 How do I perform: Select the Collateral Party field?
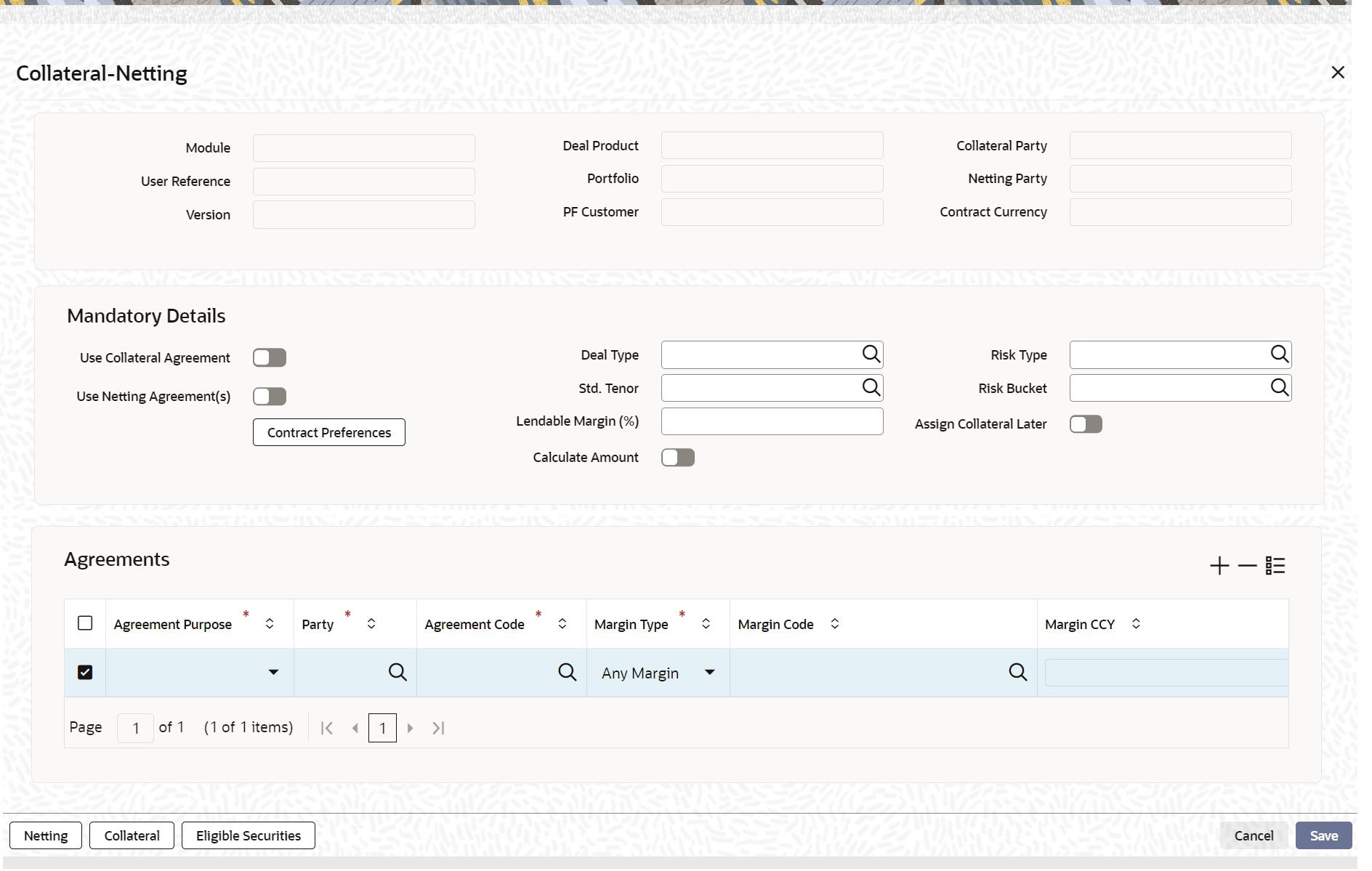tap(1181, 145)
